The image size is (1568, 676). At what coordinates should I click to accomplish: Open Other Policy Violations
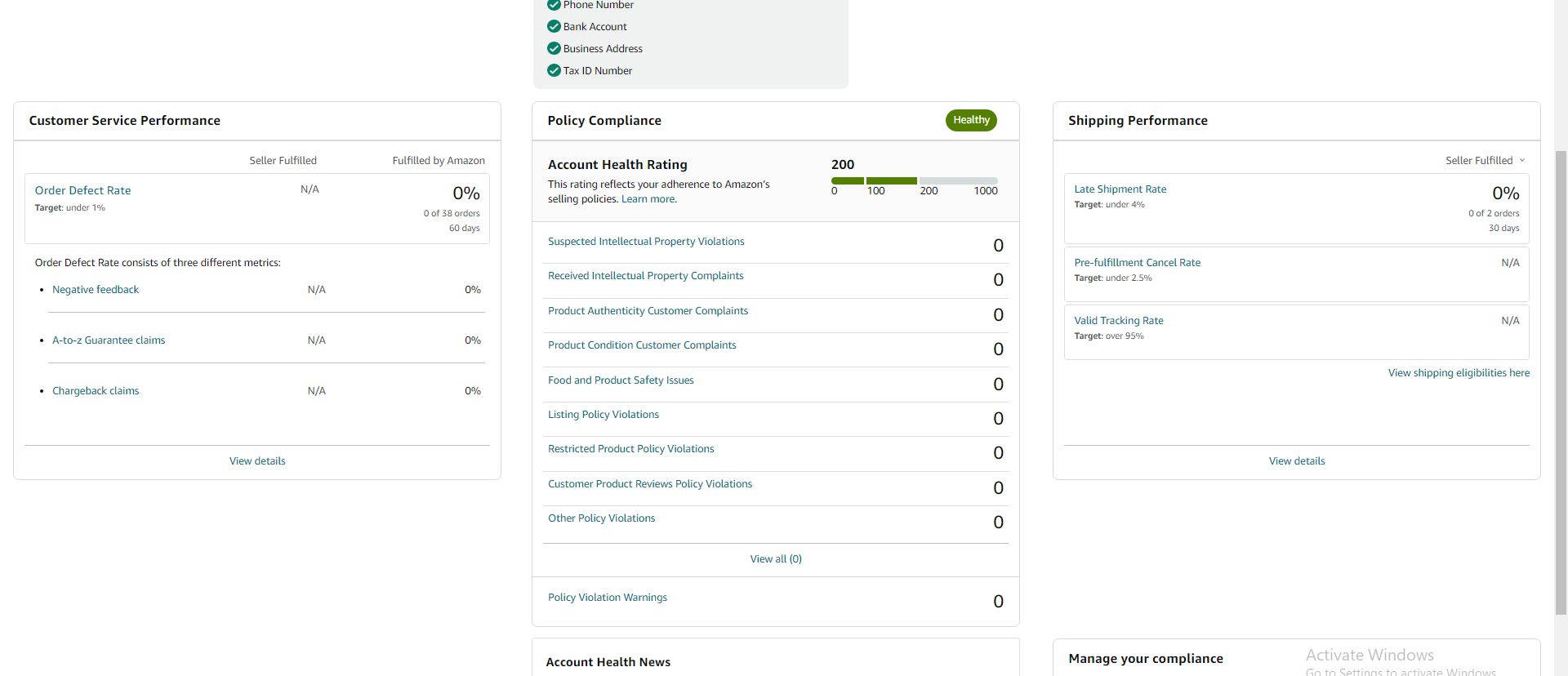pyautogui.click(x=601, y=518)
